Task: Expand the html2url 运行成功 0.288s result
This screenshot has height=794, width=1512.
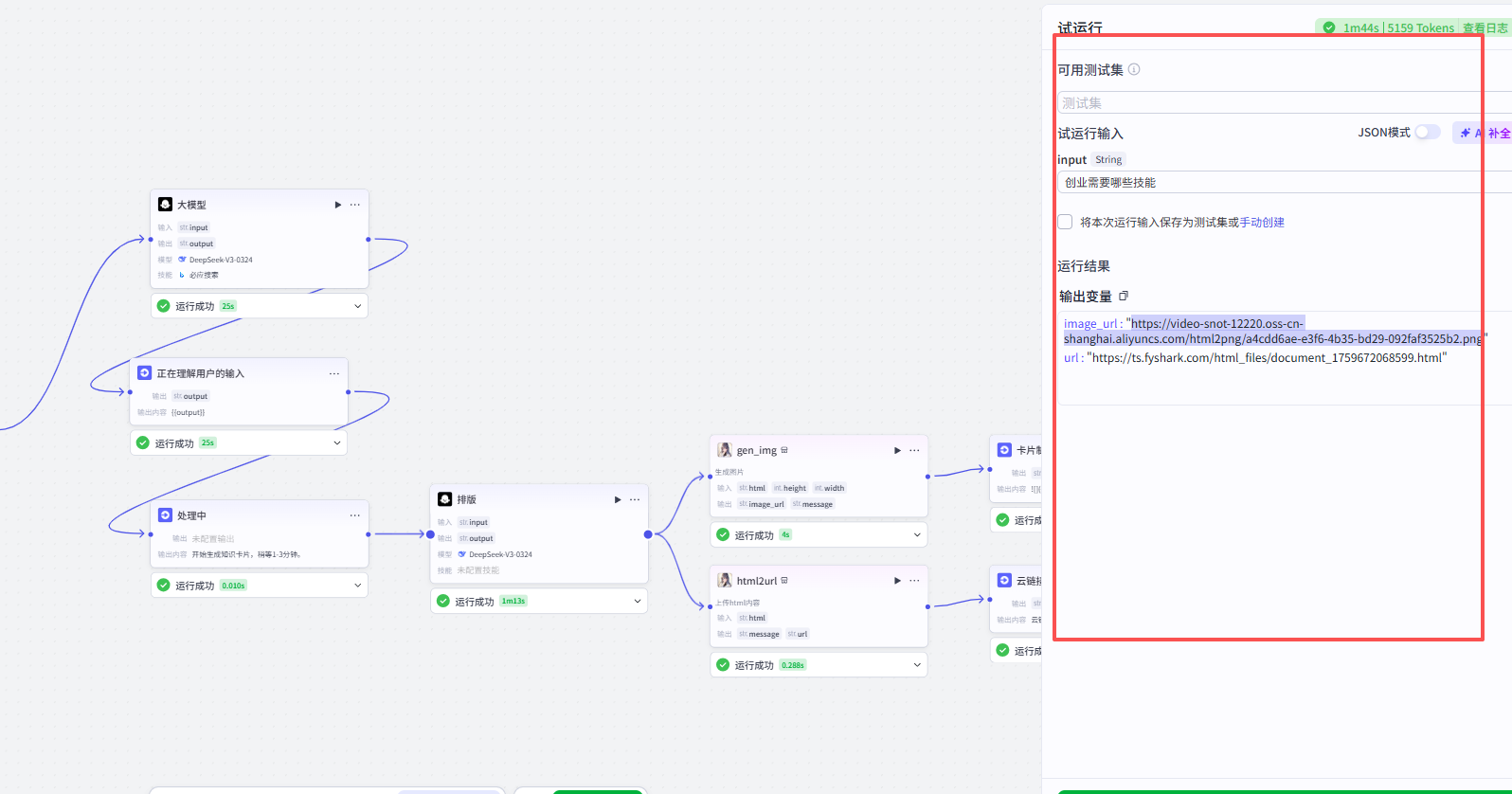Action: coord(916,665)
